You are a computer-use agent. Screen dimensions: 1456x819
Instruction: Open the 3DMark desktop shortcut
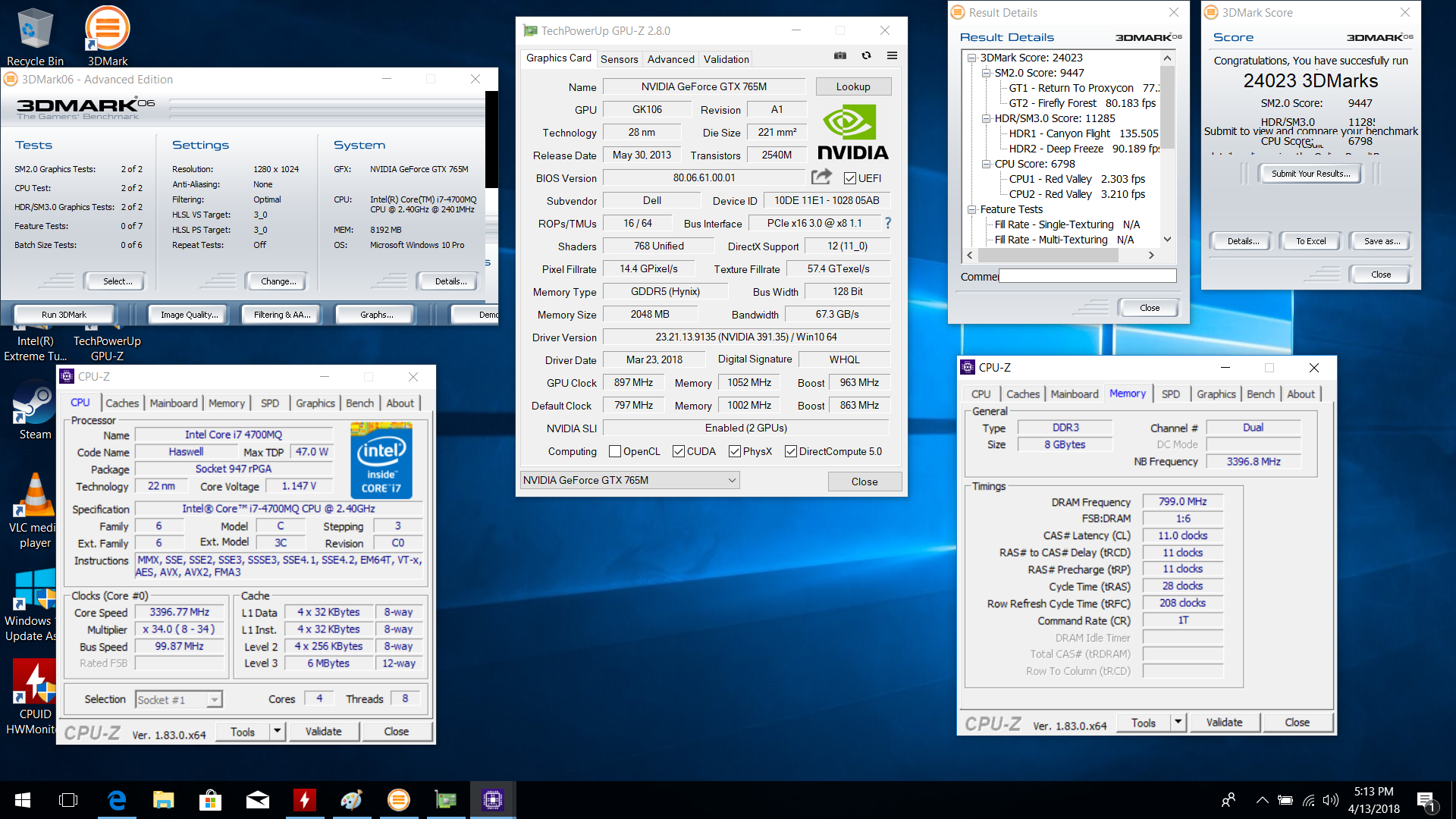coord(107,35)
